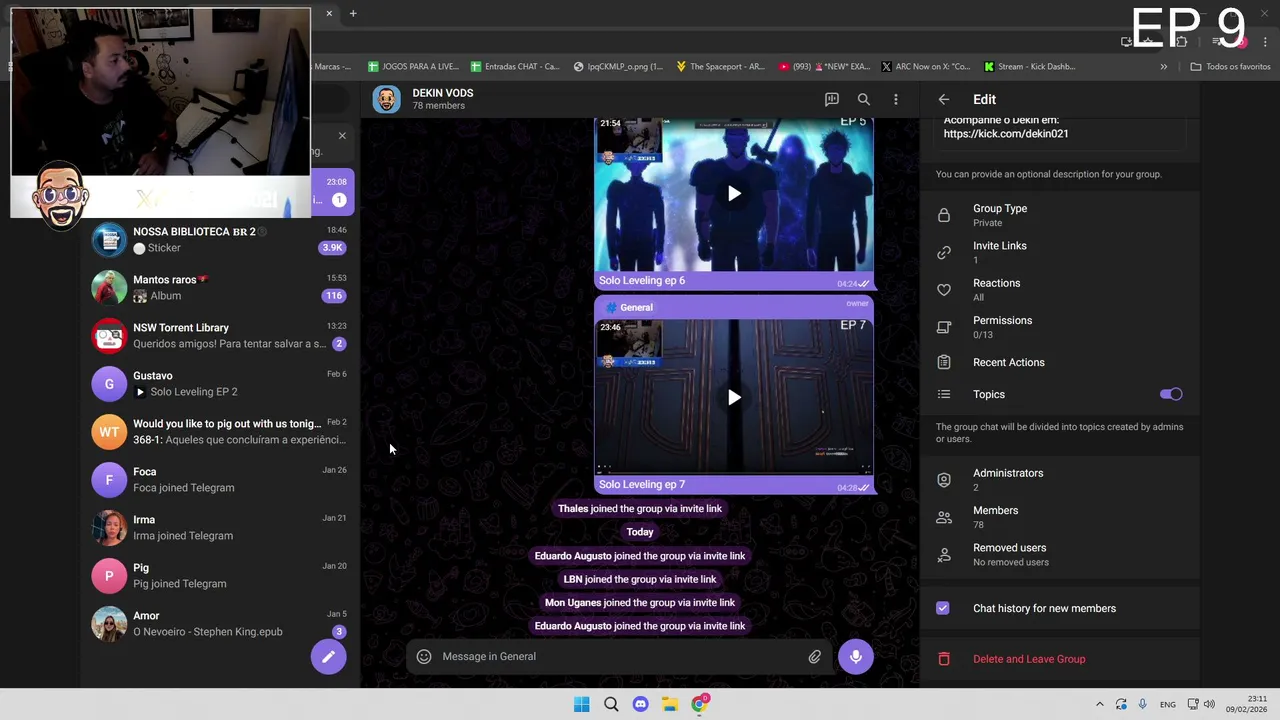Open the Would you like to pig out chat
Screen dimensions: 1280x720
(x=220, y=431)
